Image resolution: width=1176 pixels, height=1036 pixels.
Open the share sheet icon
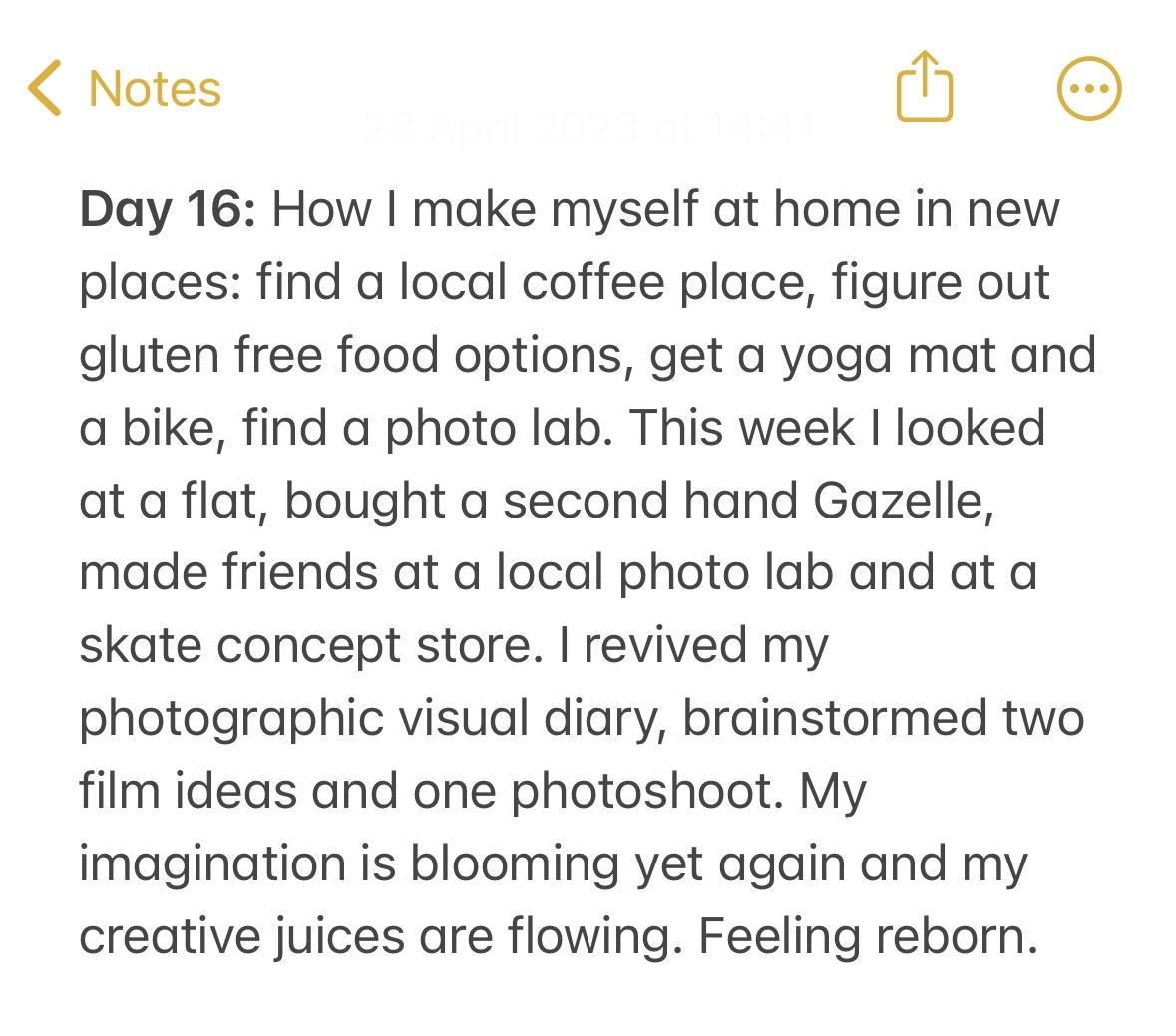925,88
